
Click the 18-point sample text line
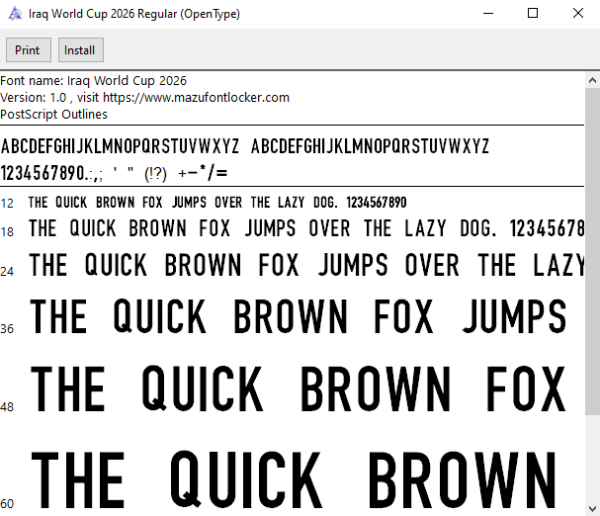tap(306, 229)
